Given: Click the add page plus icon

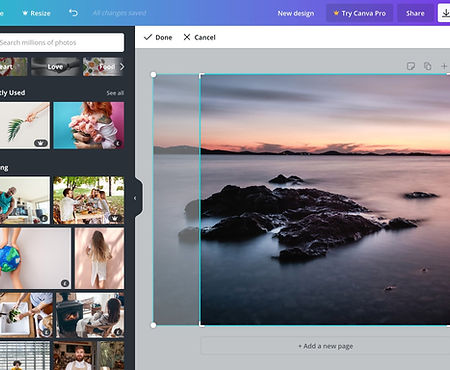Looking at the screenshot, I should tap(444, 66).
